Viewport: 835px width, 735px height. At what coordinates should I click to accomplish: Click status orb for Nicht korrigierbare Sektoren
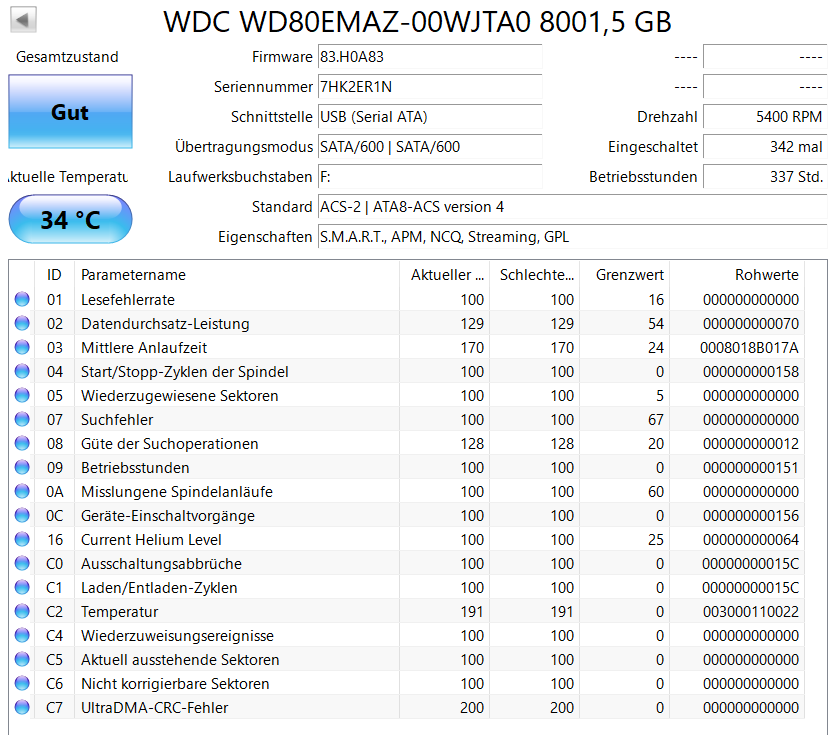(x=22, y=683)
